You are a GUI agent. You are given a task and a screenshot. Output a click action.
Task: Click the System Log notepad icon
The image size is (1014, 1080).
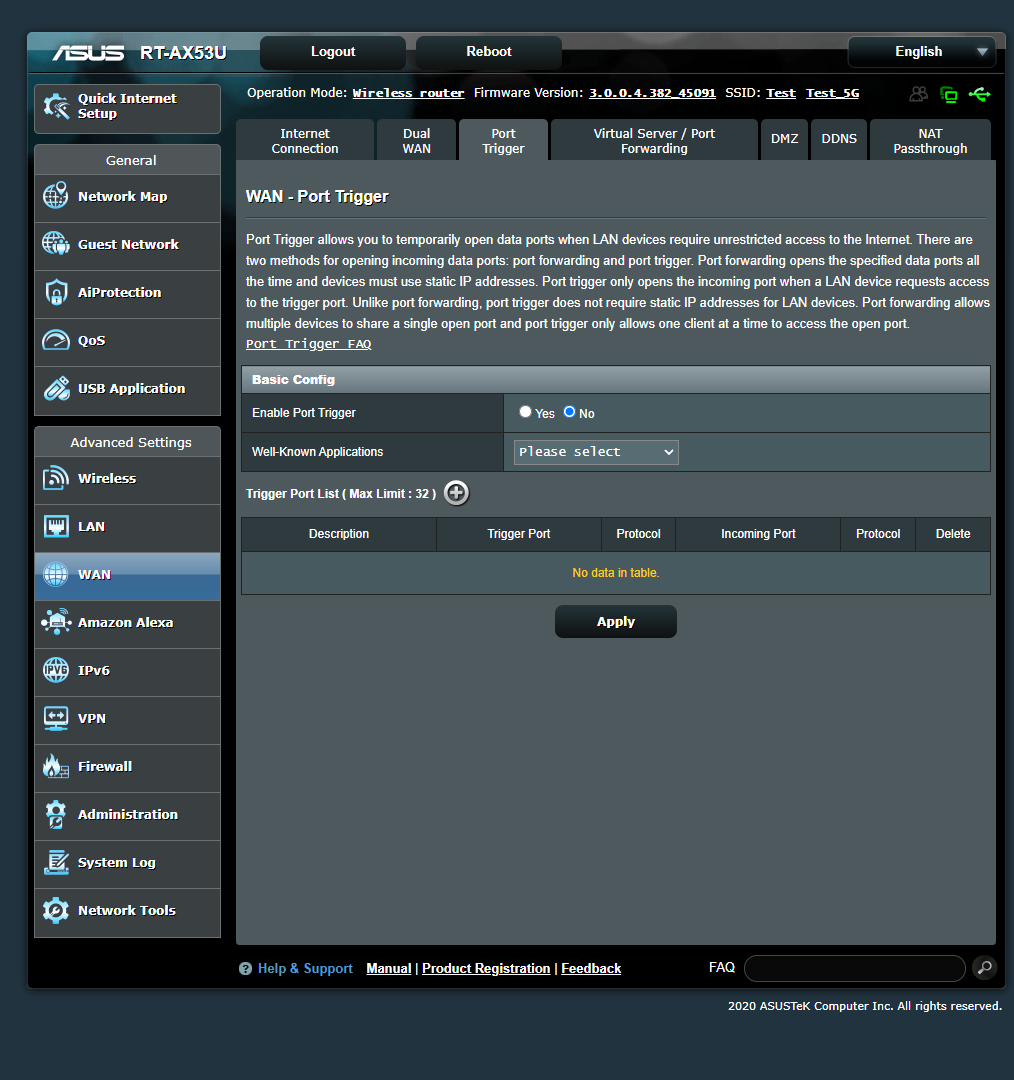click(56, 862)
